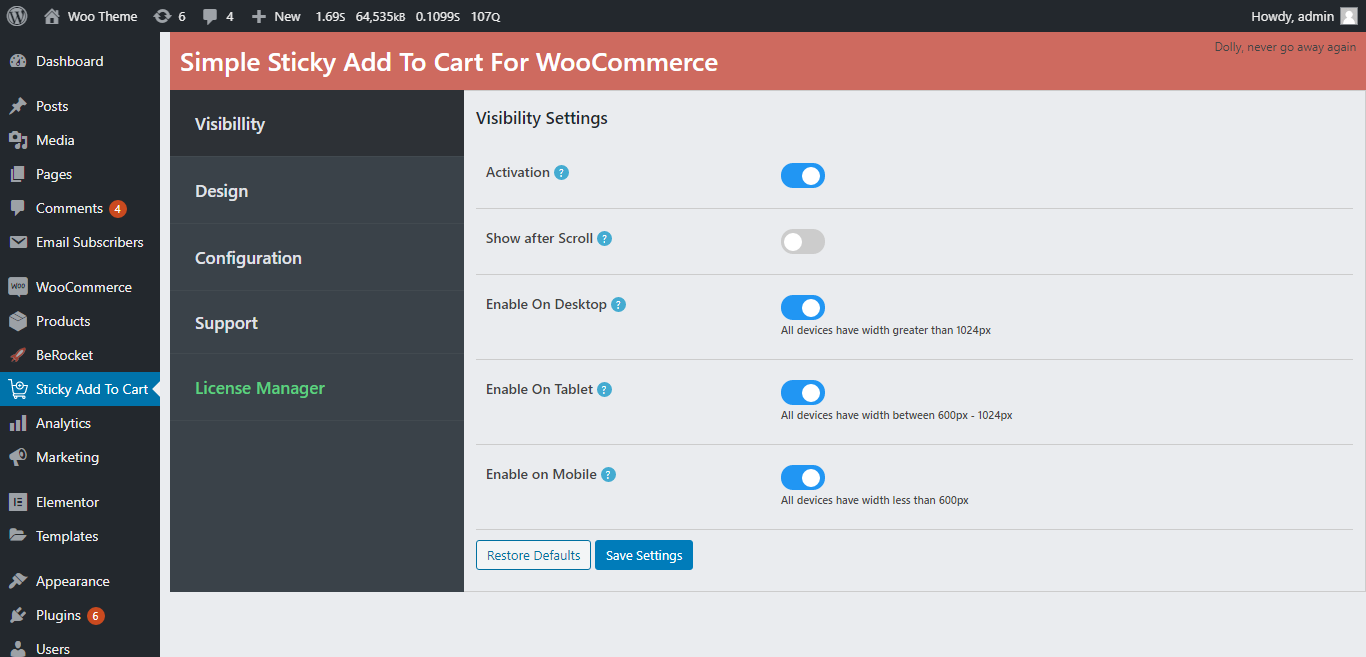Disable the Enable on Mobile switch
This screenshot has height=657, width=1366.
click(x=803, y=477)
